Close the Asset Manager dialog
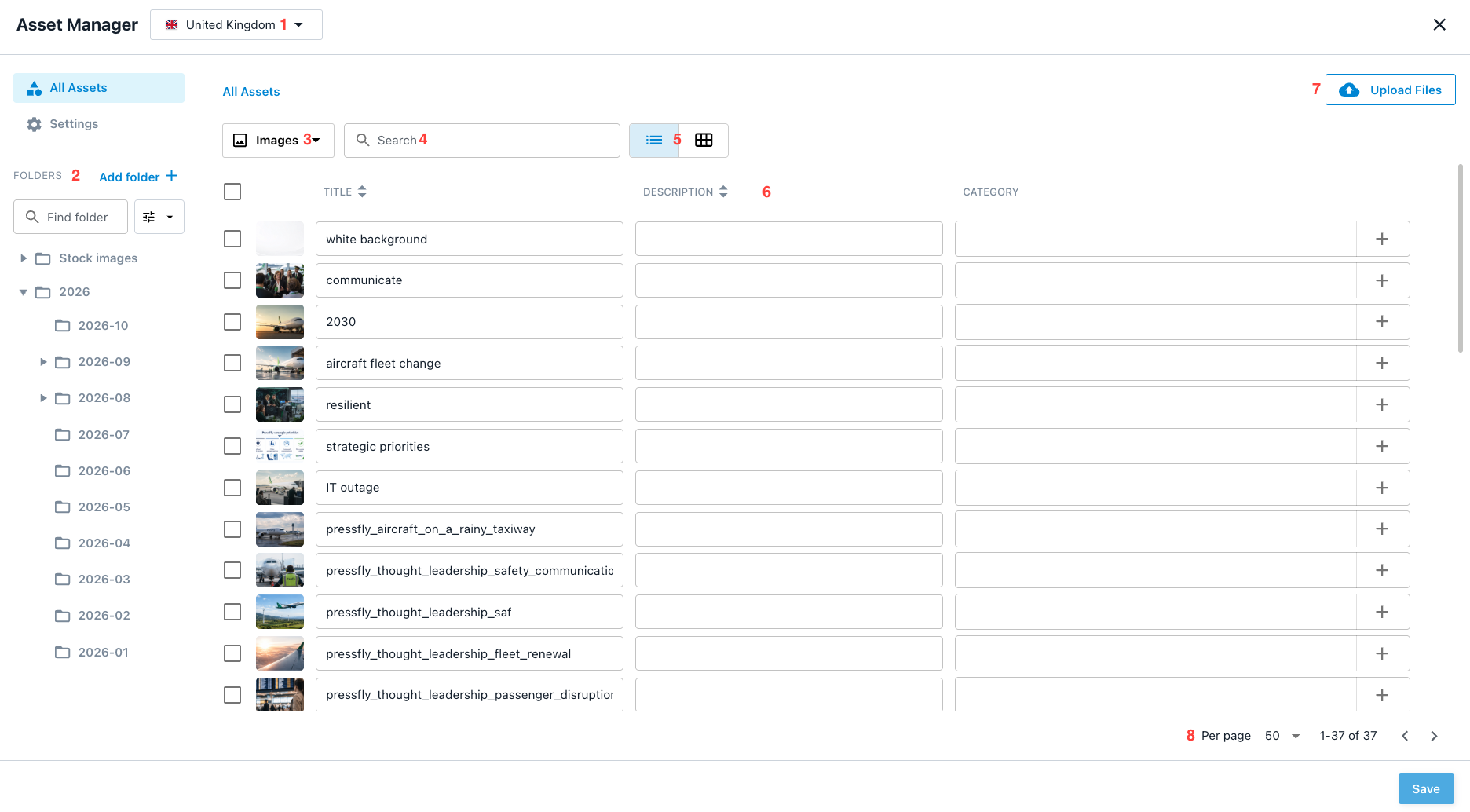Screen dimensions: 1470x812 (1439, 24)
